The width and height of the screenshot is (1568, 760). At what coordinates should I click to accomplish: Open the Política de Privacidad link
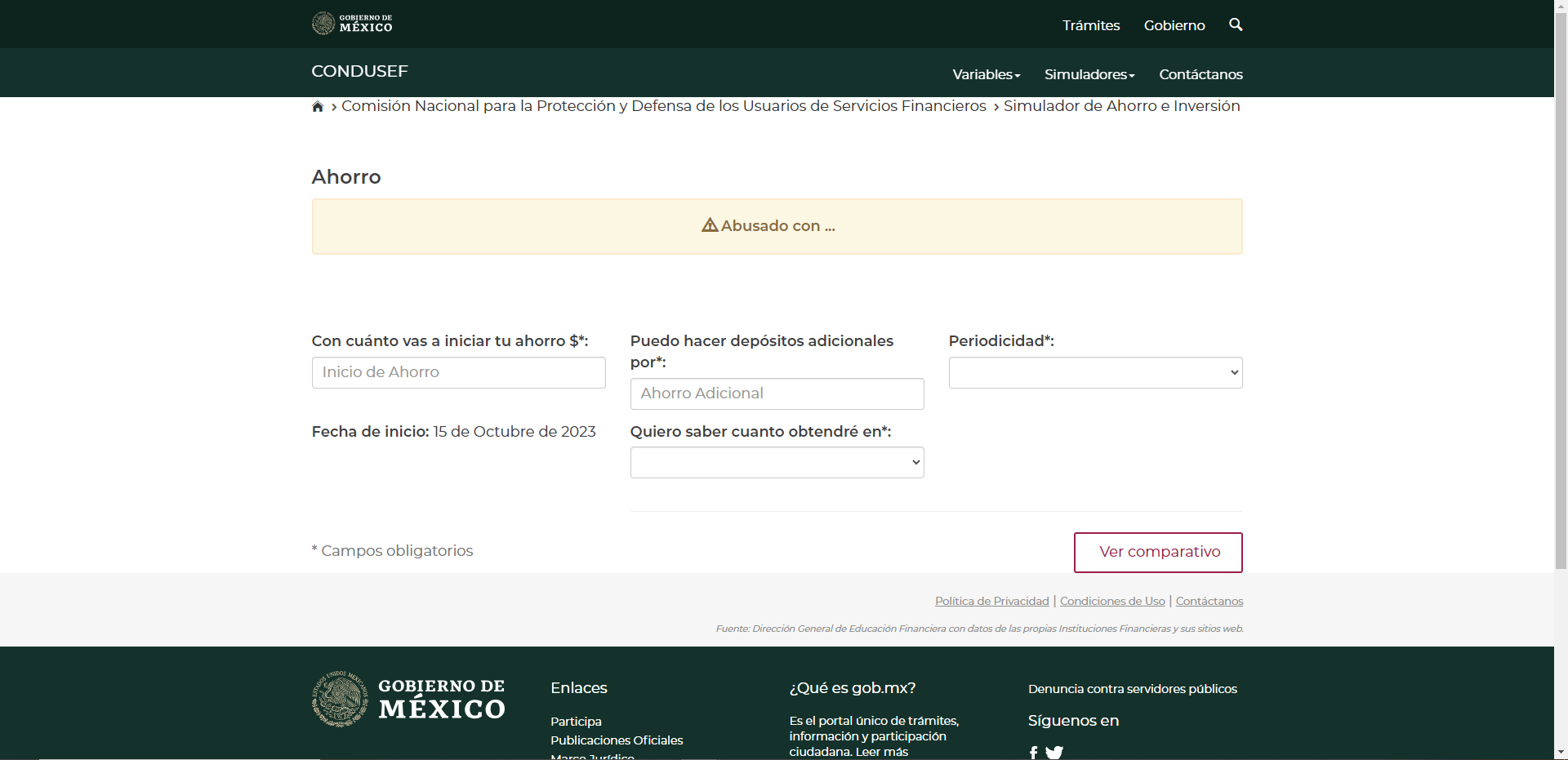(991, 601)
